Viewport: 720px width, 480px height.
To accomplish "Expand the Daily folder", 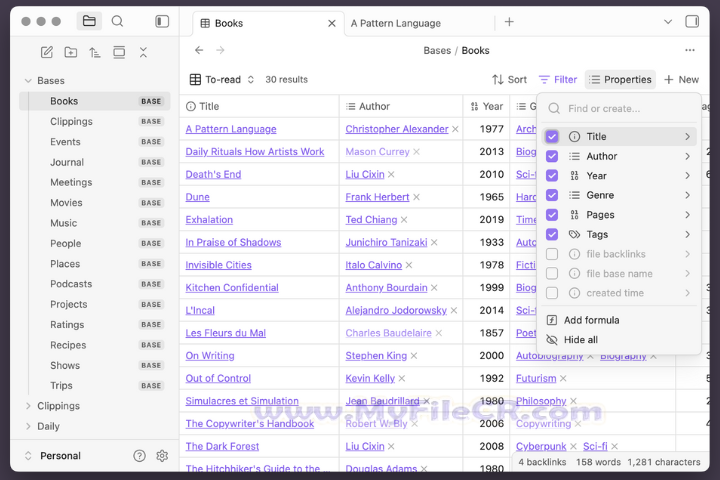I will coord(28,426).
